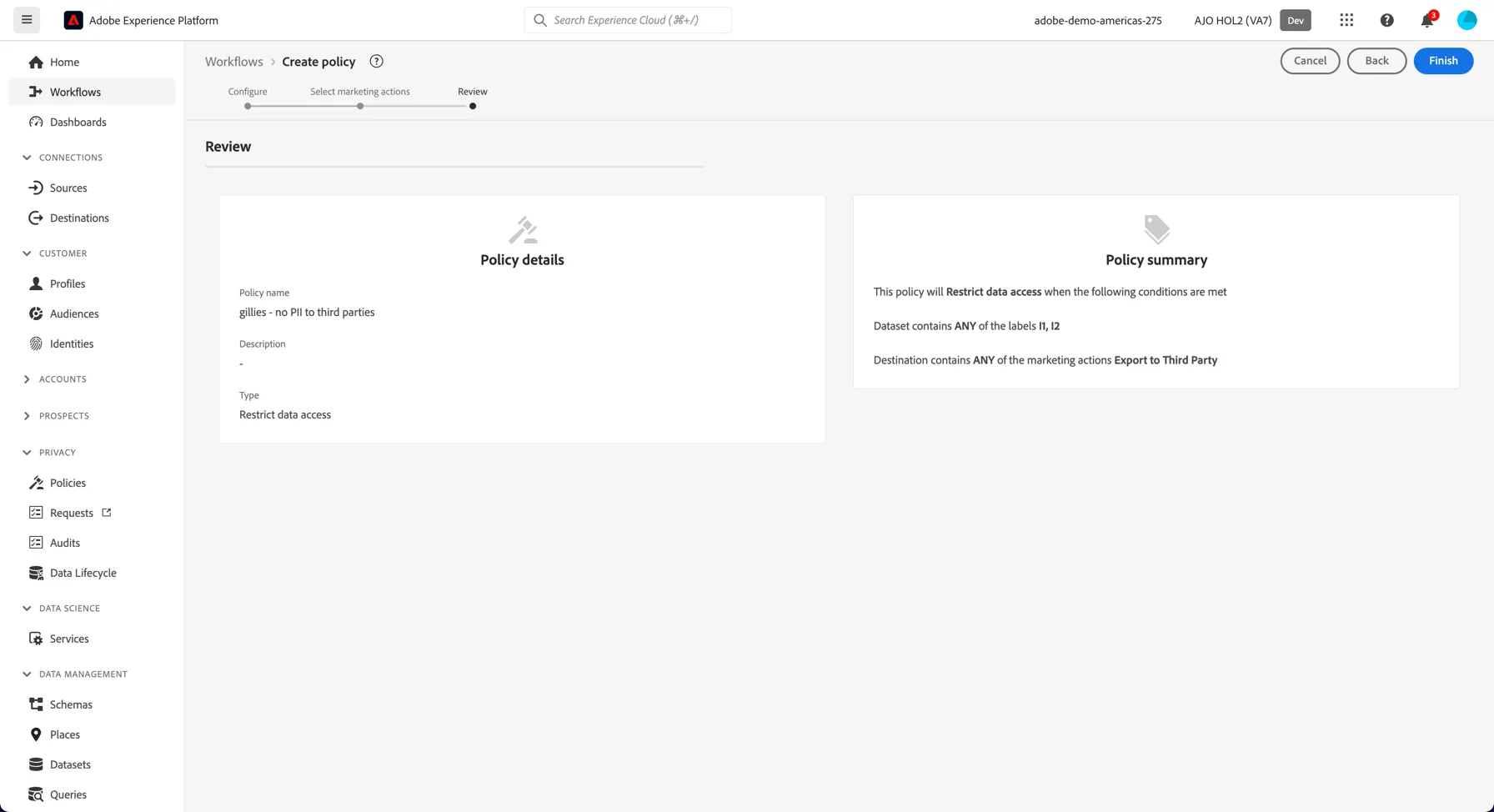The image size is (1494, 812).
Task: Click the Workflows icon in sidebar
Action: (36, 92)
